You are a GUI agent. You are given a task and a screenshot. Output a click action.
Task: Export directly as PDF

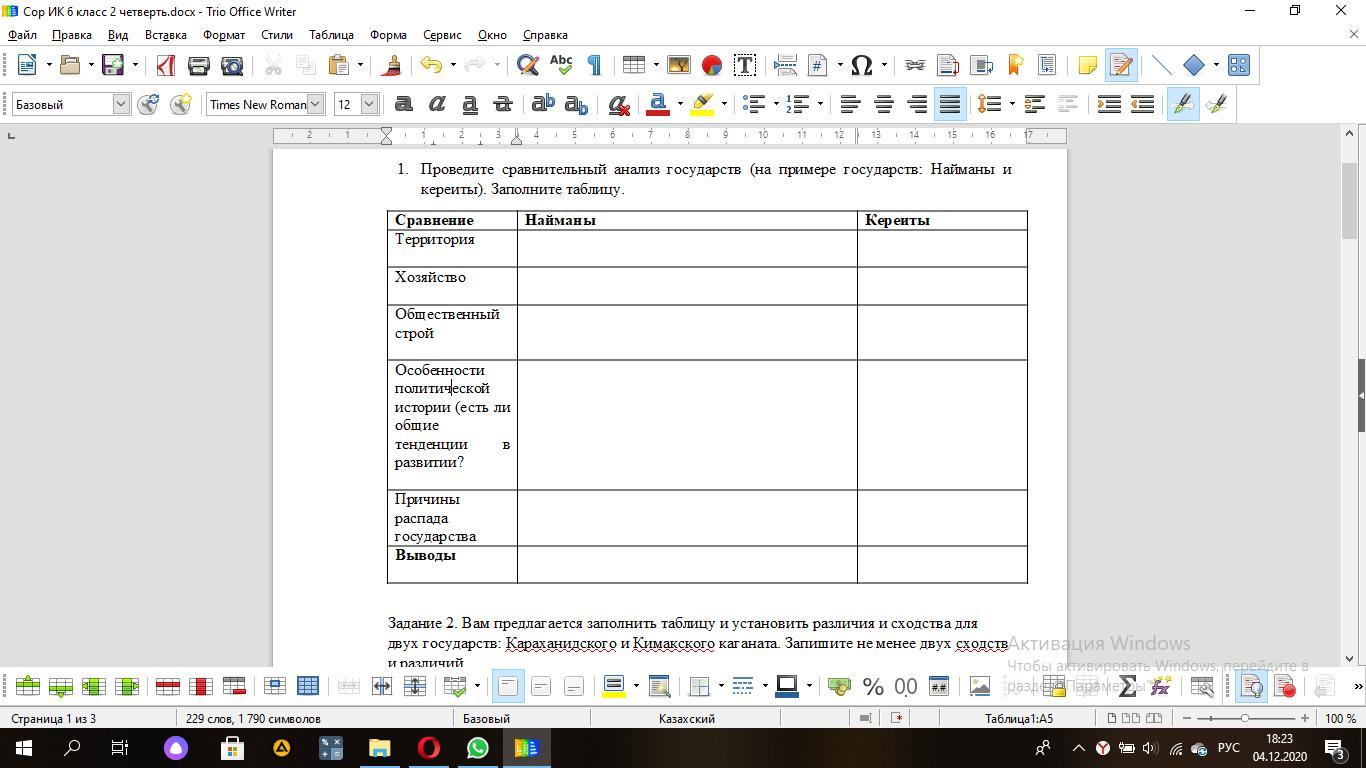point(166,65)
